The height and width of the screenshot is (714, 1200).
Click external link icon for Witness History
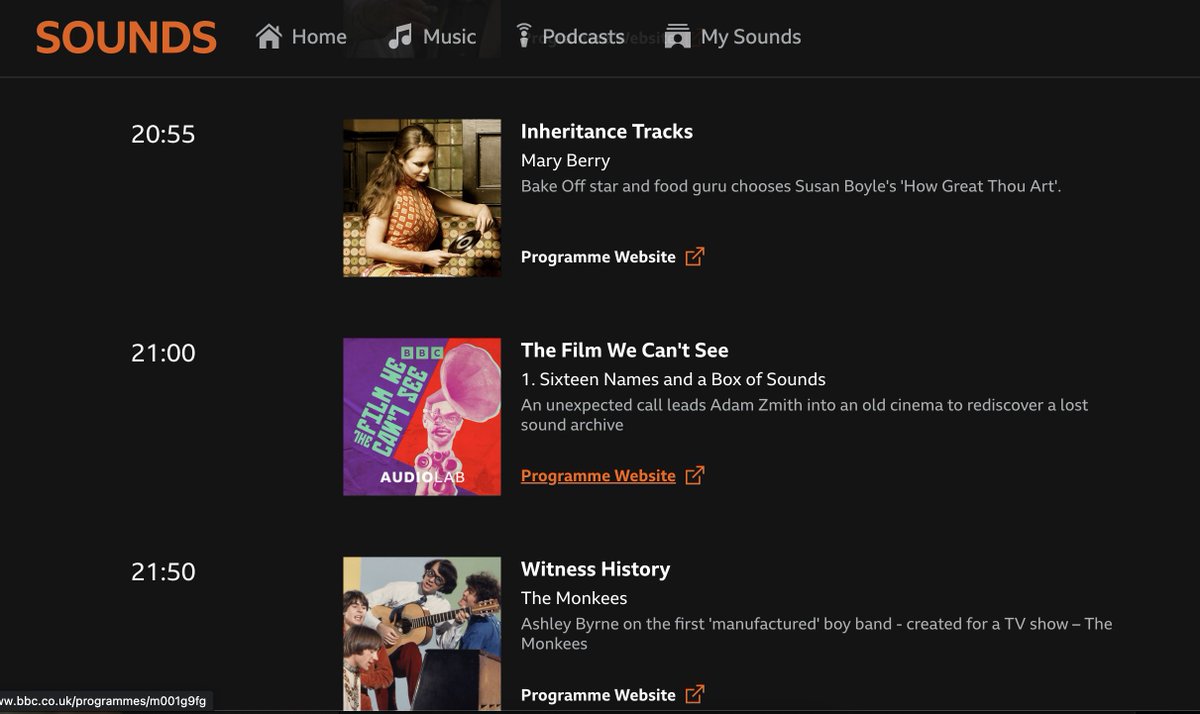coord(695,695)
